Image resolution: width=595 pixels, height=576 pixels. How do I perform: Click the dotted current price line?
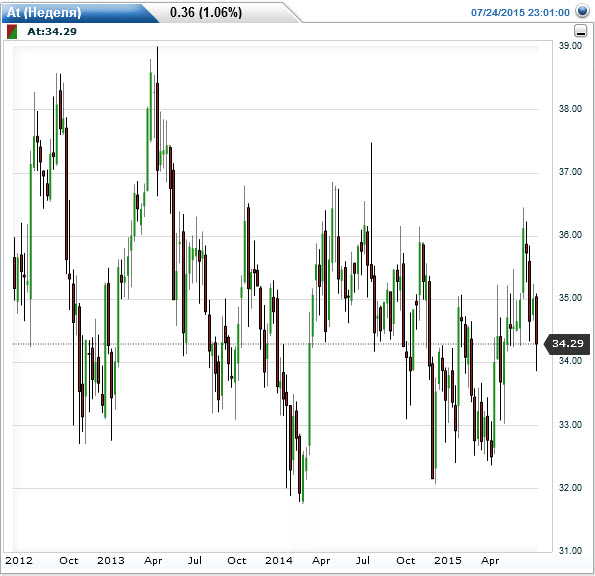278,344
